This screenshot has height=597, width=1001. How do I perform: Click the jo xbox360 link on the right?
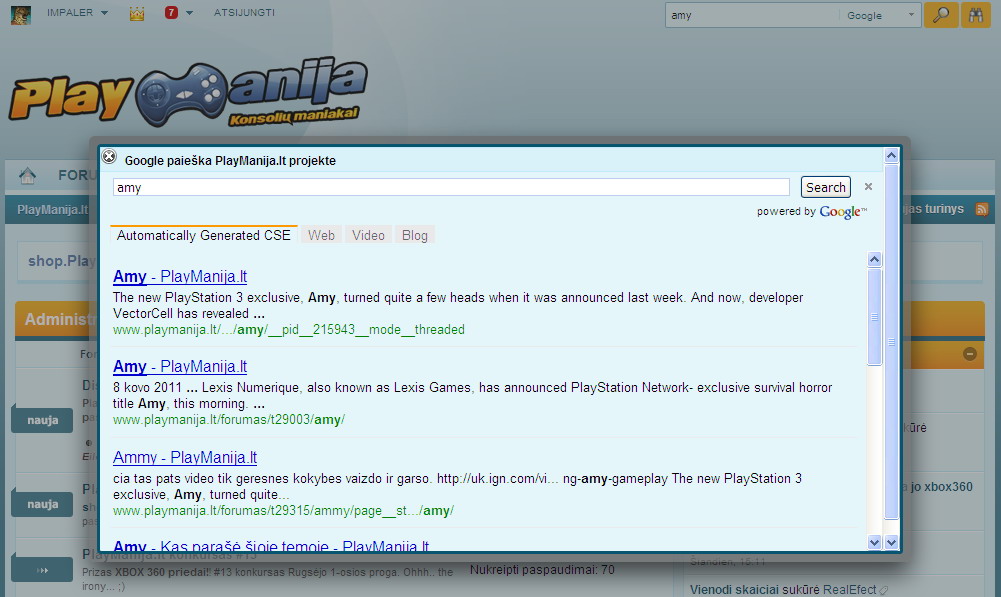pyautogui.click(x=942, y=487)
